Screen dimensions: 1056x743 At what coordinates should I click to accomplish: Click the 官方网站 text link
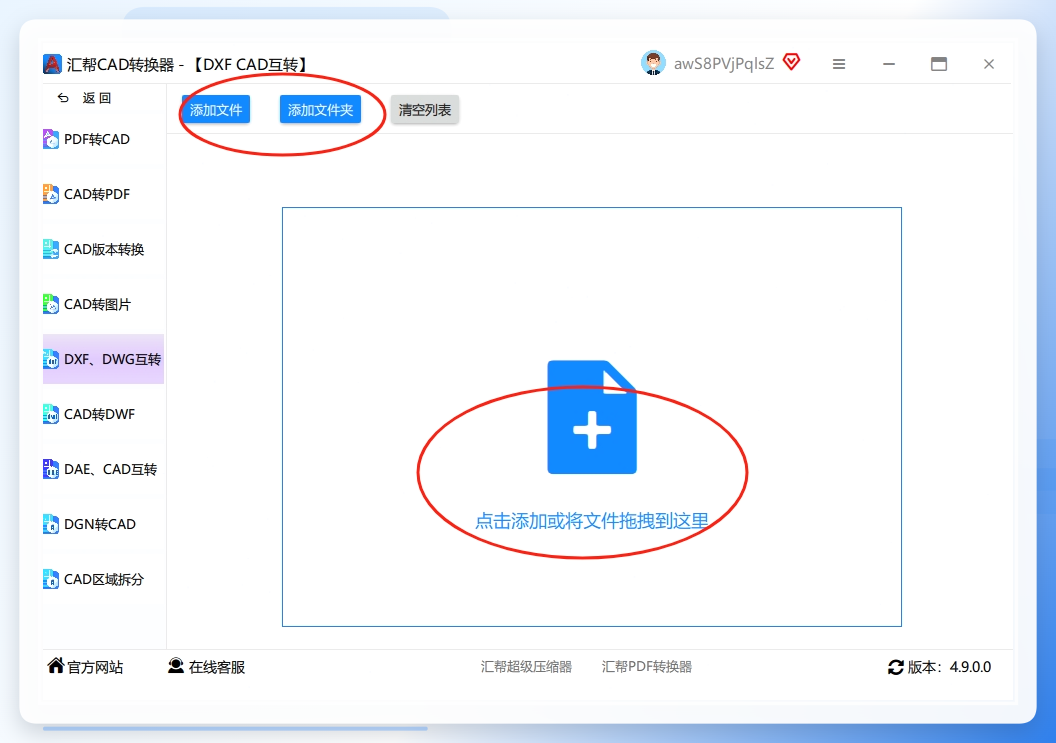coord(95,667)
